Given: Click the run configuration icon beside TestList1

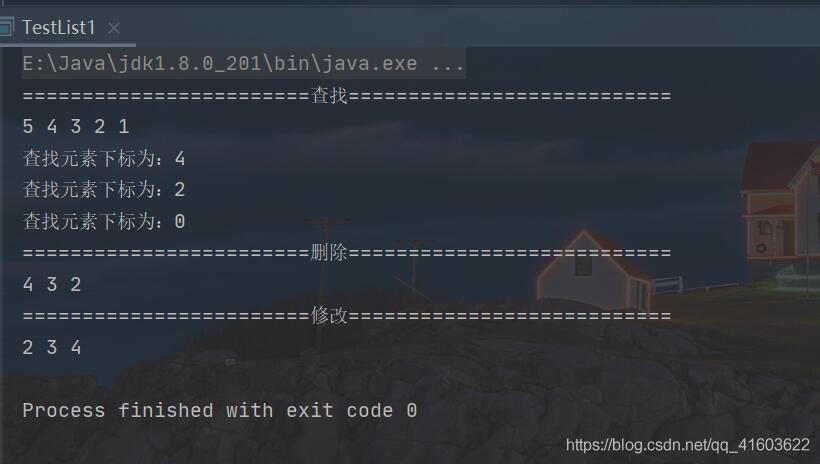Looking at the screenshot, I should pyautogui.click(x=6, y=27).
